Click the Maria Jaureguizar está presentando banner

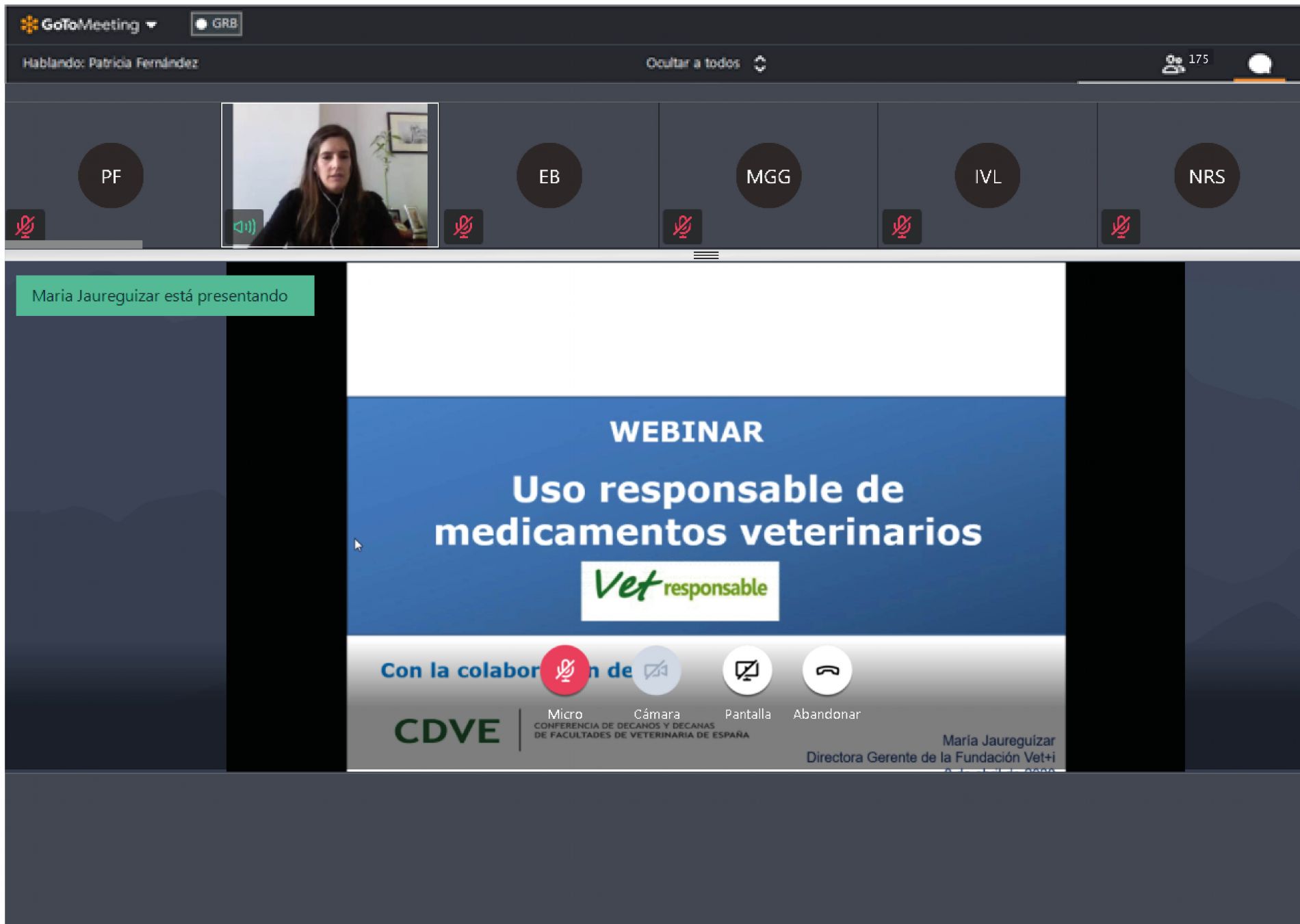click(165, 295)
